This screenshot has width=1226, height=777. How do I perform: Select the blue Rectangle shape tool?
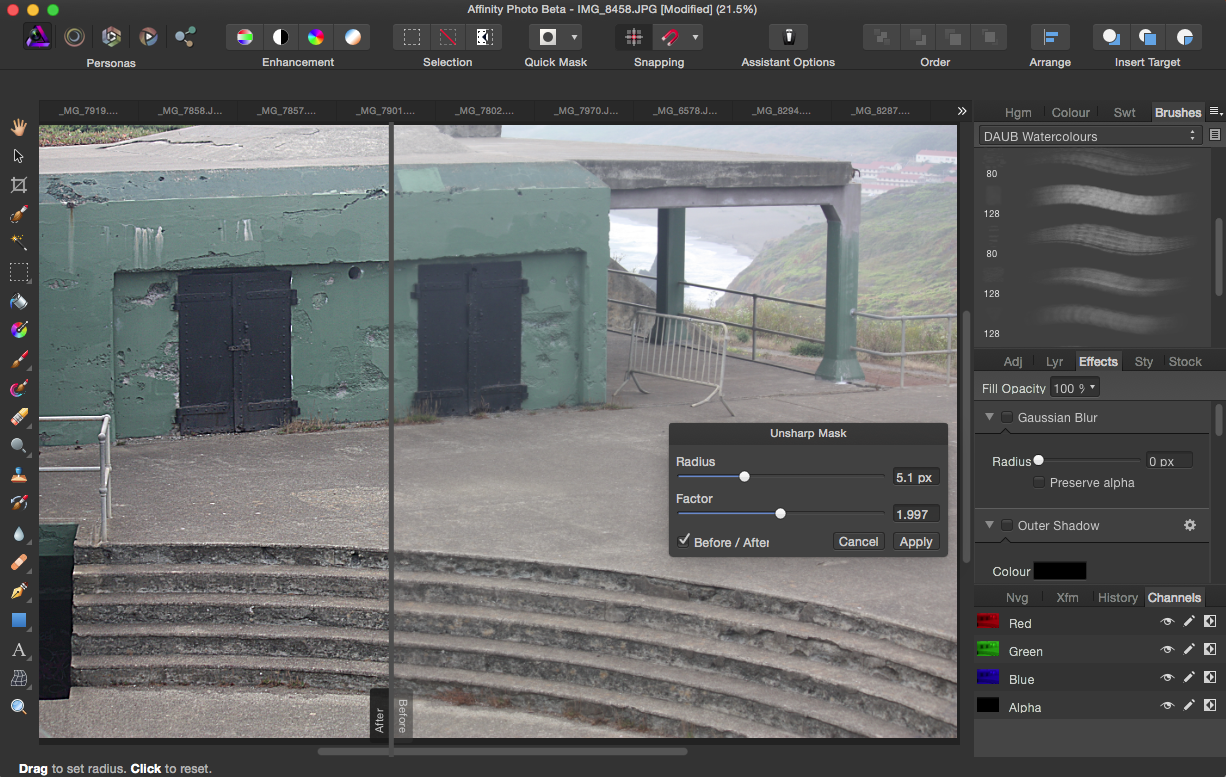coord(18,620)
